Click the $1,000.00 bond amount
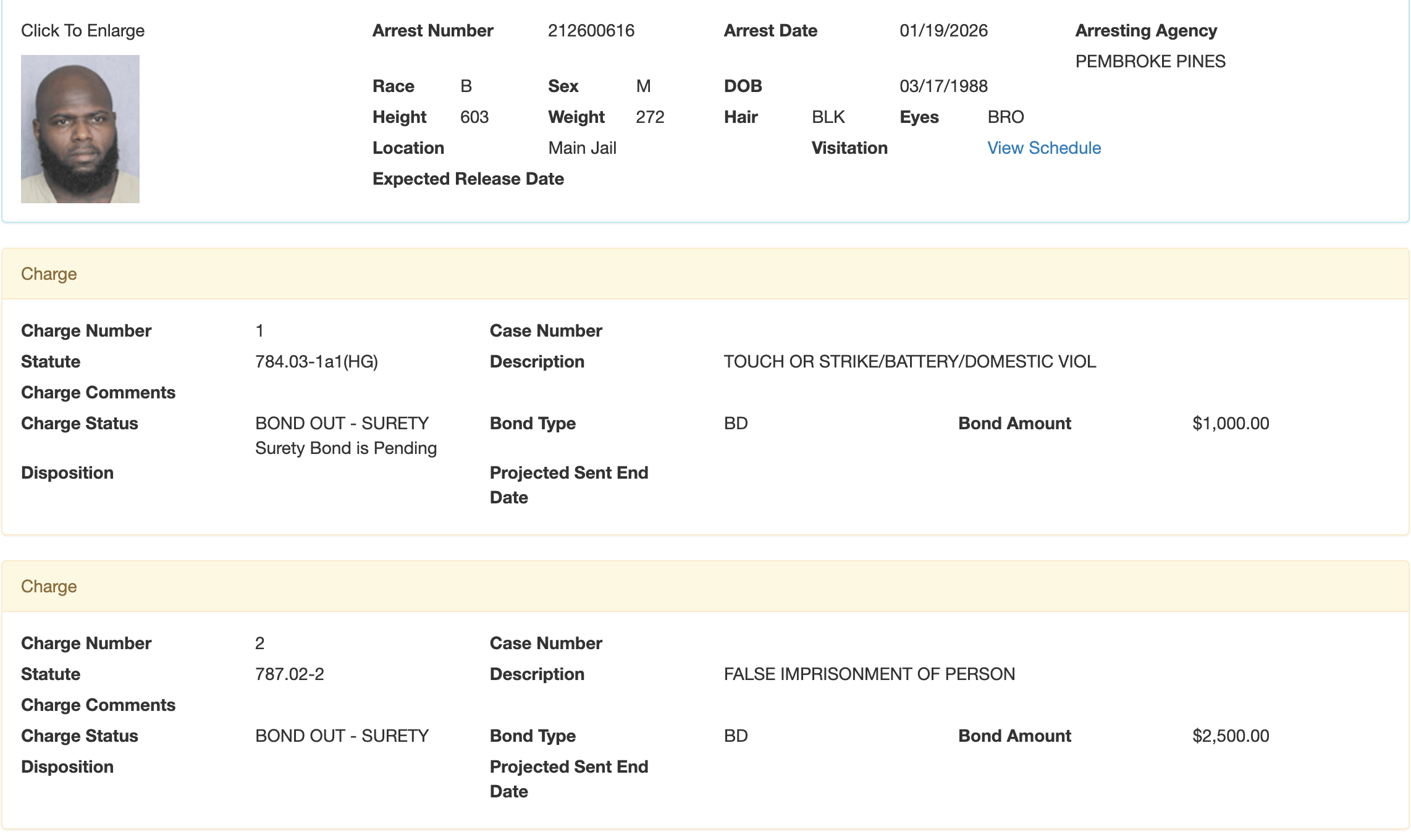Viewport: 1411px width, 840px height. click(x=1230, y=424)
